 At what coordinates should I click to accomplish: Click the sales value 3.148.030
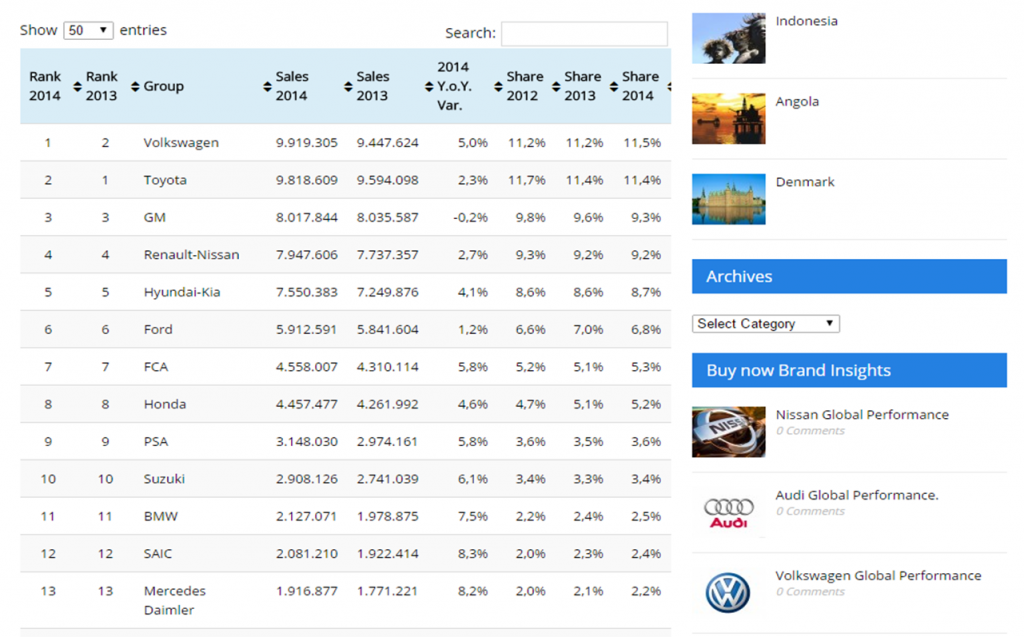(x=306, y=441)
